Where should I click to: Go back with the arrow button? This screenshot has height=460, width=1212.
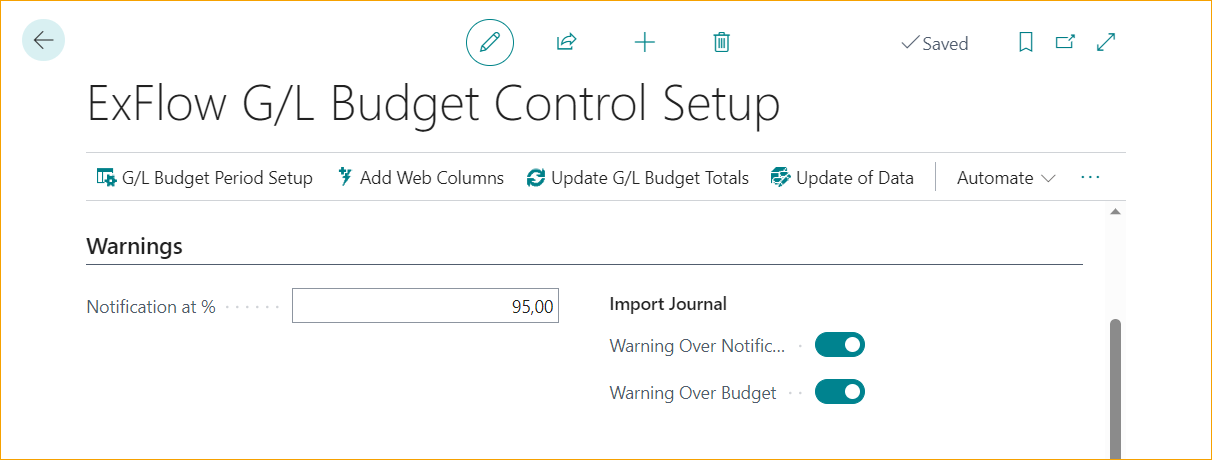[43, 40]
